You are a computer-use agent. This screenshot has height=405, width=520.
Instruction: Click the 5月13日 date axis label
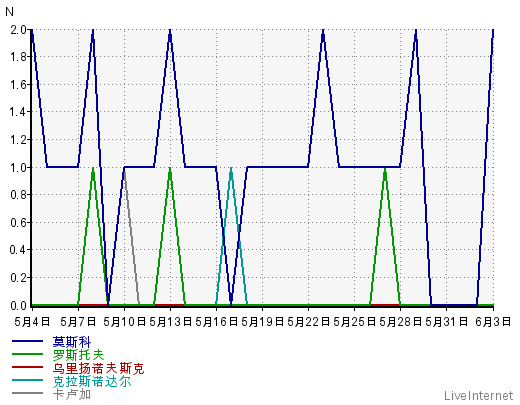(x=170, y=322)
